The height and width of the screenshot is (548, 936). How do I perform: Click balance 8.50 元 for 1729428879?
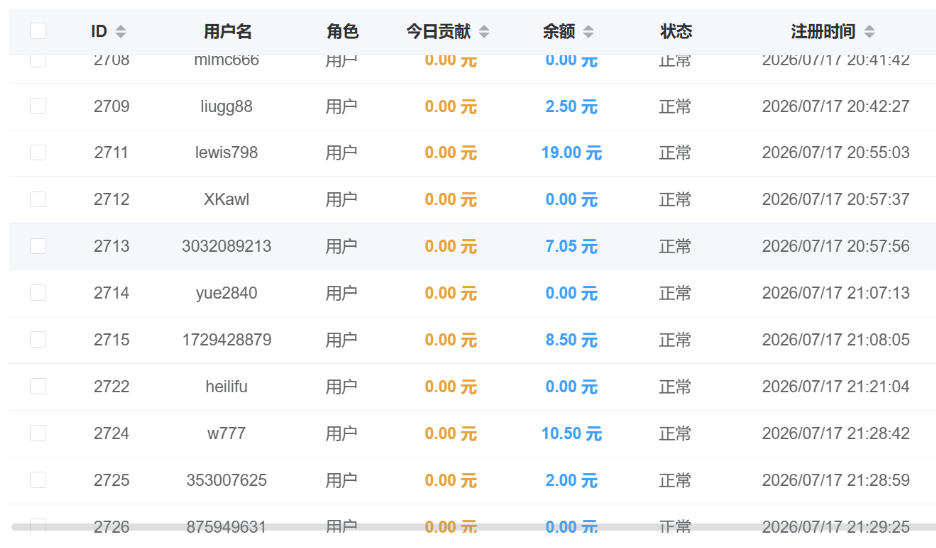pos(571,340)
